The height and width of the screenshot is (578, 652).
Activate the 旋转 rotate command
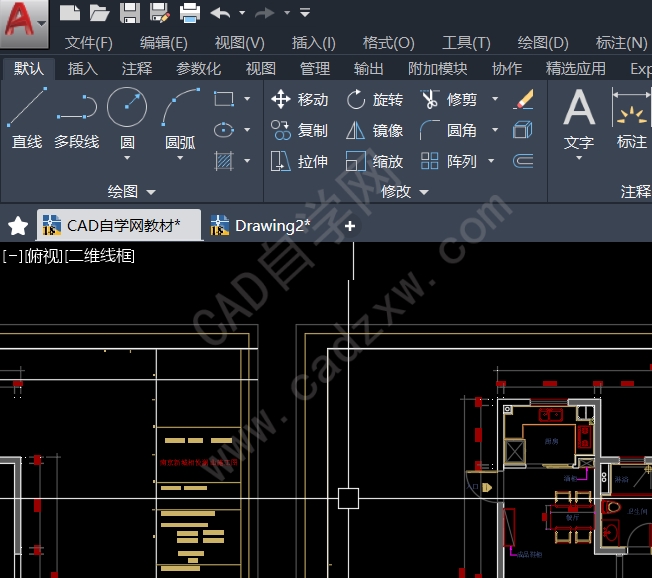click(x=375, y=99)
